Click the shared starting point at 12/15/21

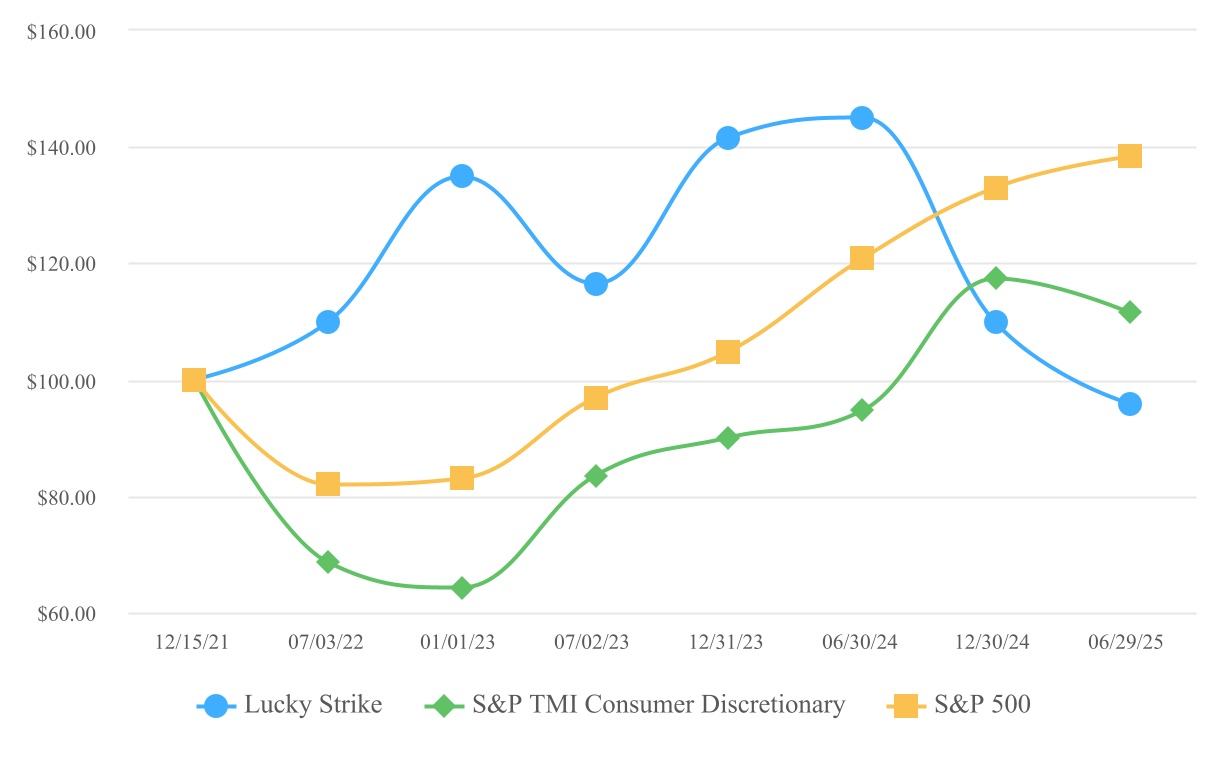pyautogui.click(x=194, y=380)
